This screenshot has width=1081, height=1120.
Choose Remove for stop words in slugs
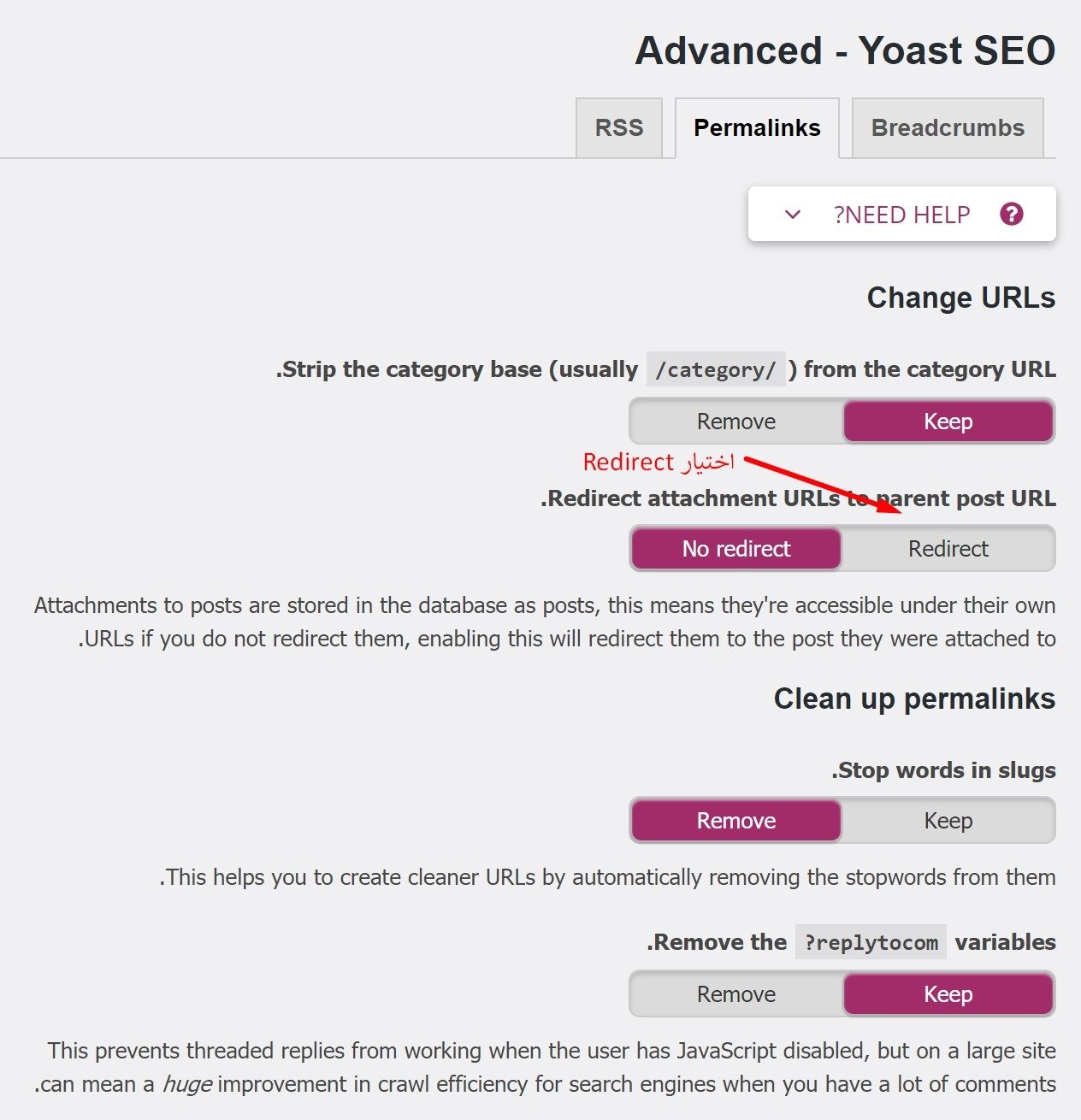coord(735,820)
